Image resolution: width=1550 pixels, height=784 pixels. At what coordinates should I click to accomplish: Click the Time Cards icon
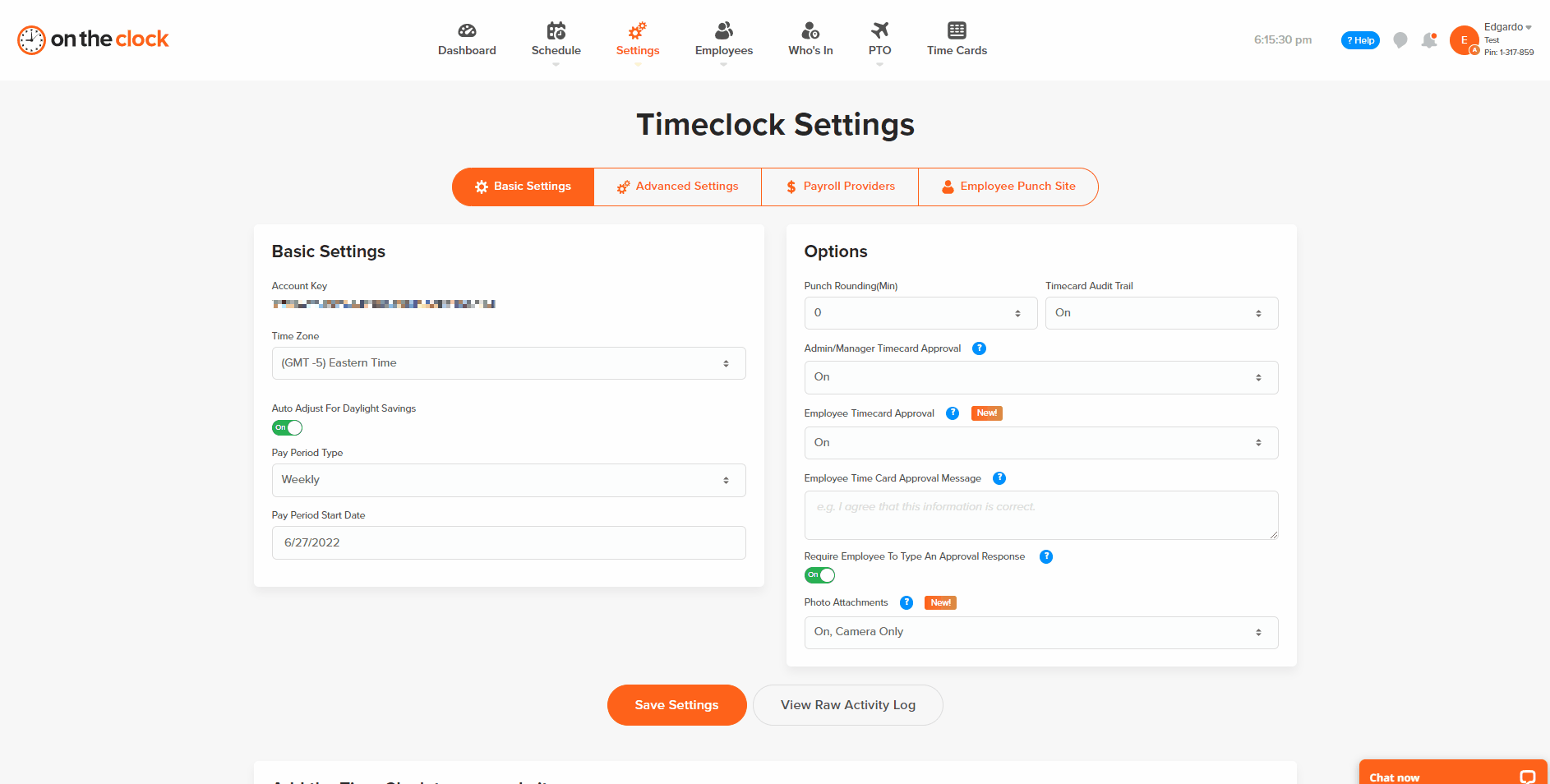pos(956,31)
